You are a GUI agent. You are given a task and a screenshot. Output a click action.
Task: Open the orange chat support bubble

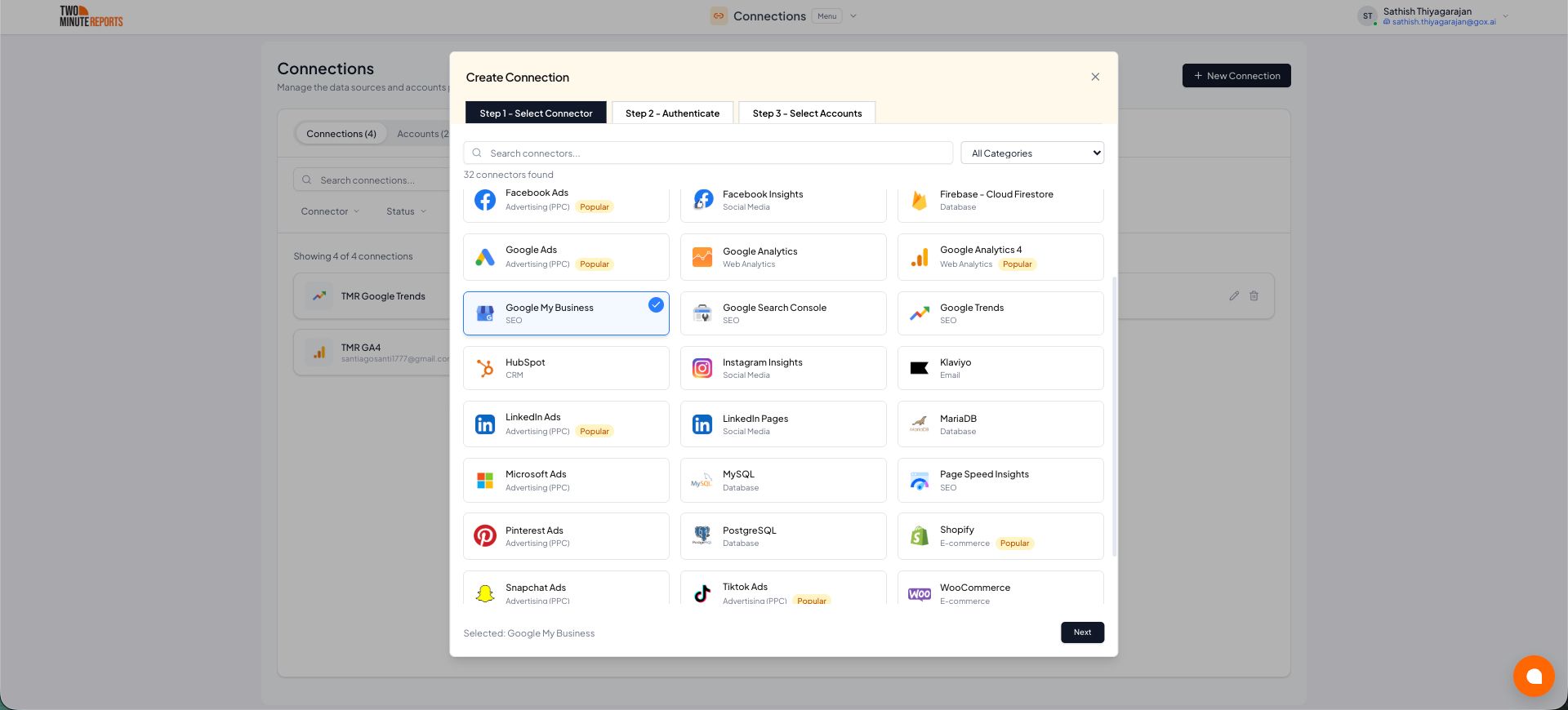pyautogui.click(x=1533, y=676)
